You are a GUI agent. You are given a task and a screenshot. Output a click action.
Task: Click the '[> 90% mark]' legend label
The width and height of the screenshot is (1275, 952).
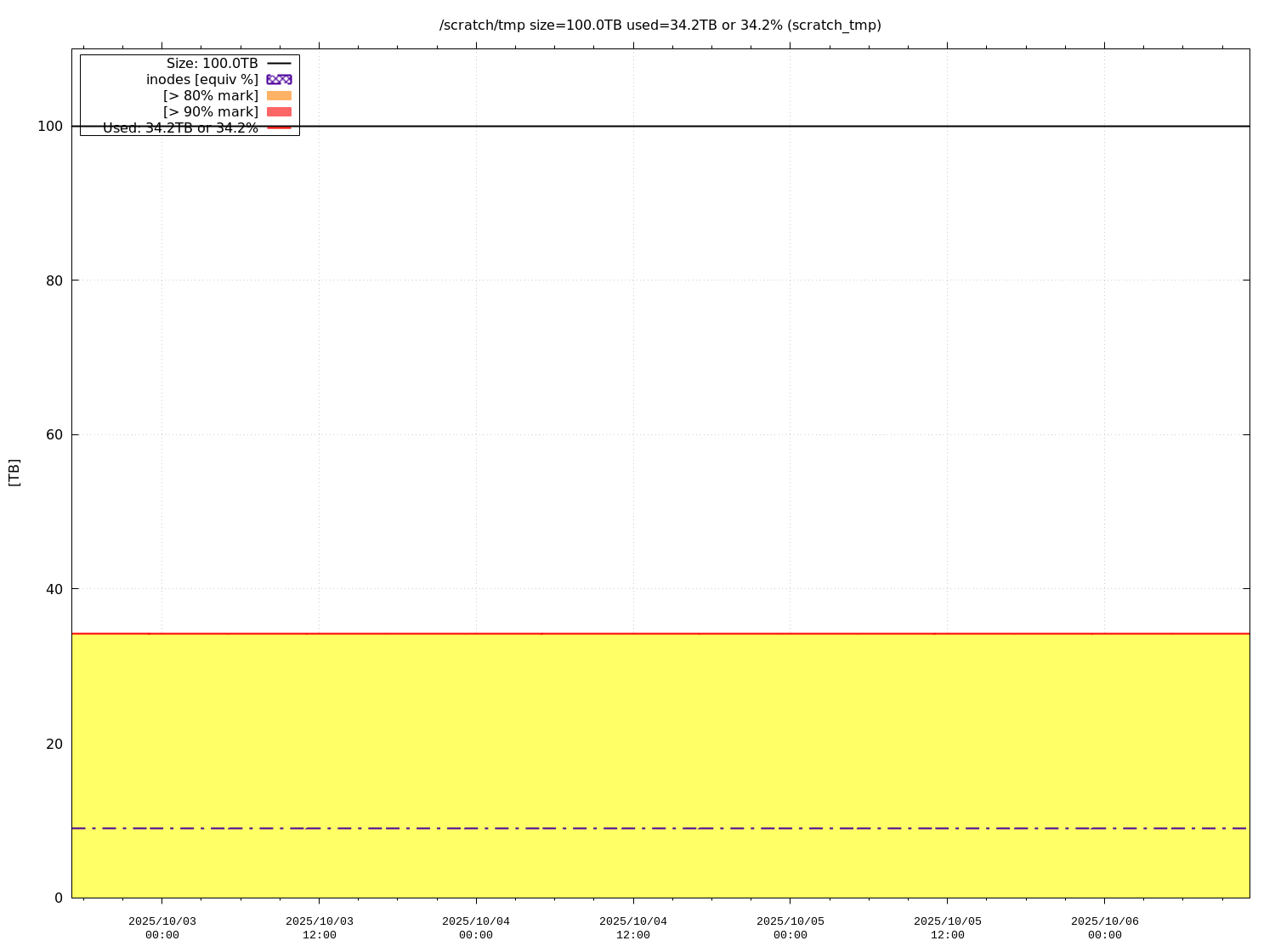[210, 111]
